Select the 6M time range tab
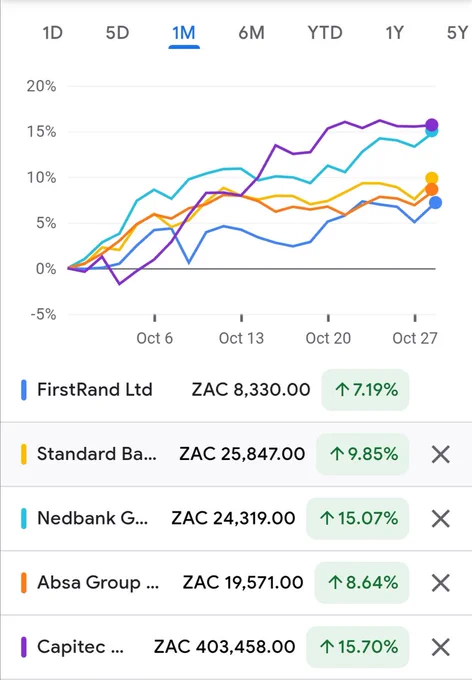This screenshot has height=680, width=472. tap(251, 33)
